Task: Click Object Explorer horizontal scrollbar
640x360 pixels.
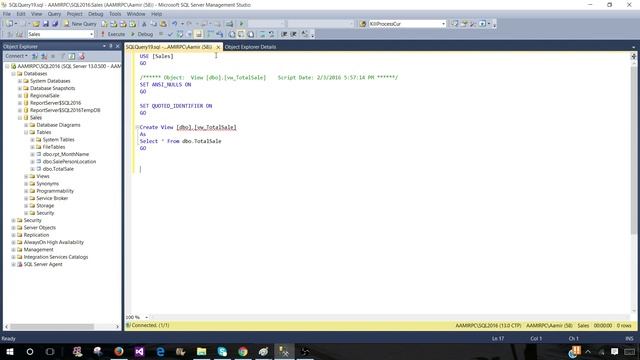Action: pyautogui.click(x=52, y=327)
